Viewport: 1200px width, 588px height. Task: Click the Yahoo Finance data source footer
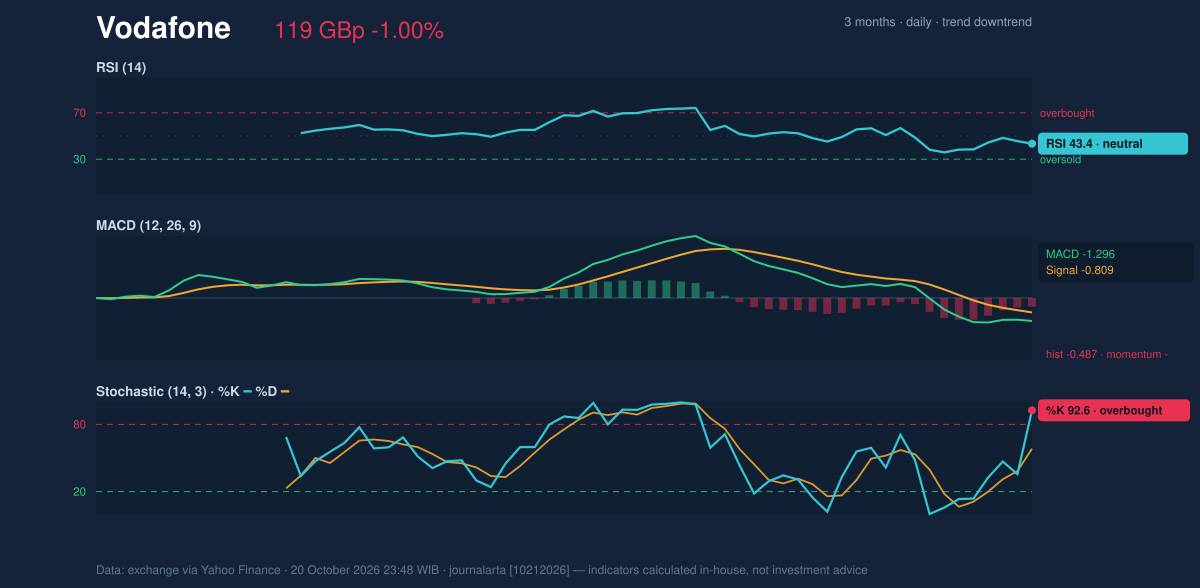tap(482, 570)
